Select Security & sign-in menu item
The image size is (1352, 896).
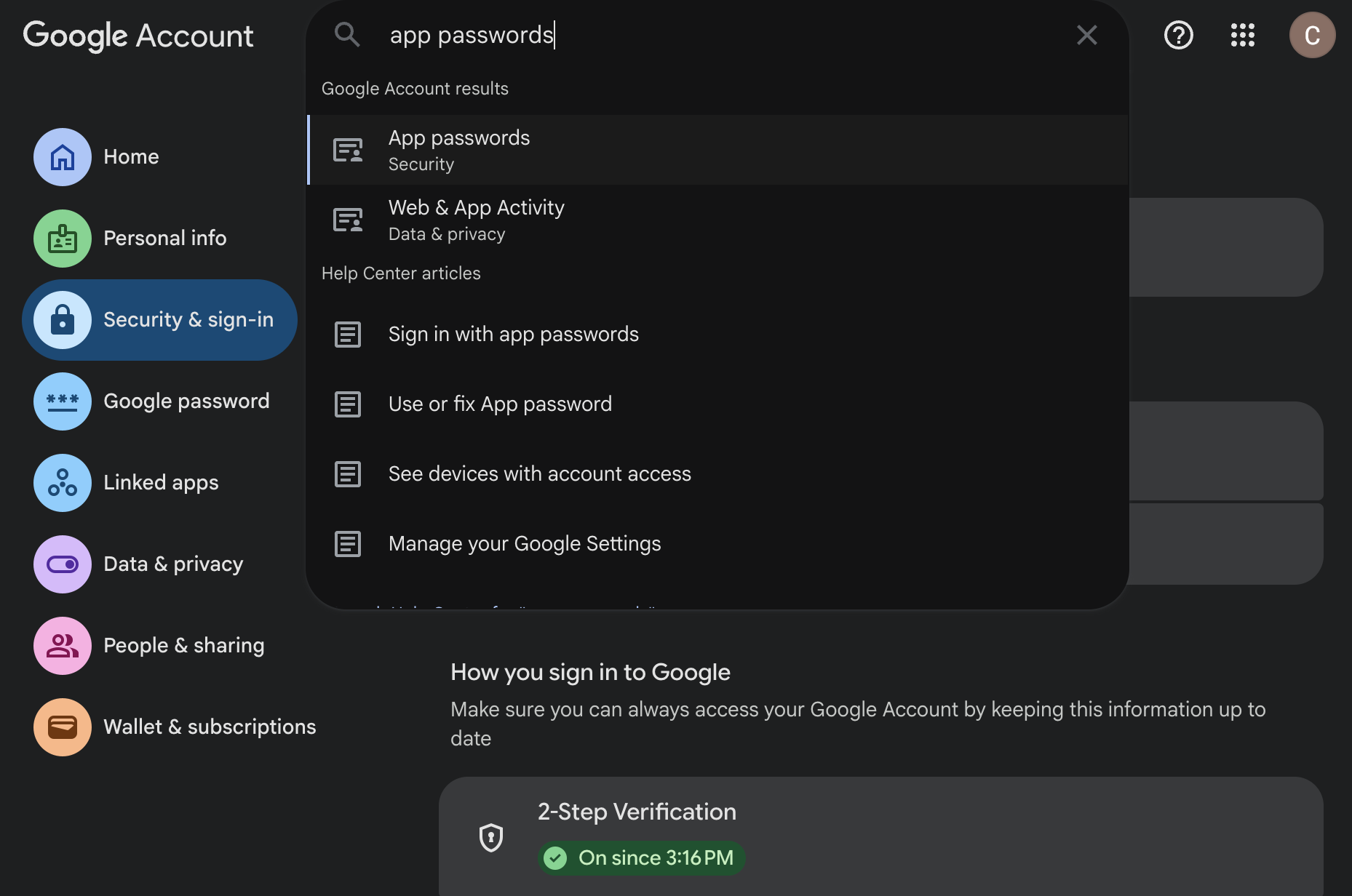(x=159, y=320)
